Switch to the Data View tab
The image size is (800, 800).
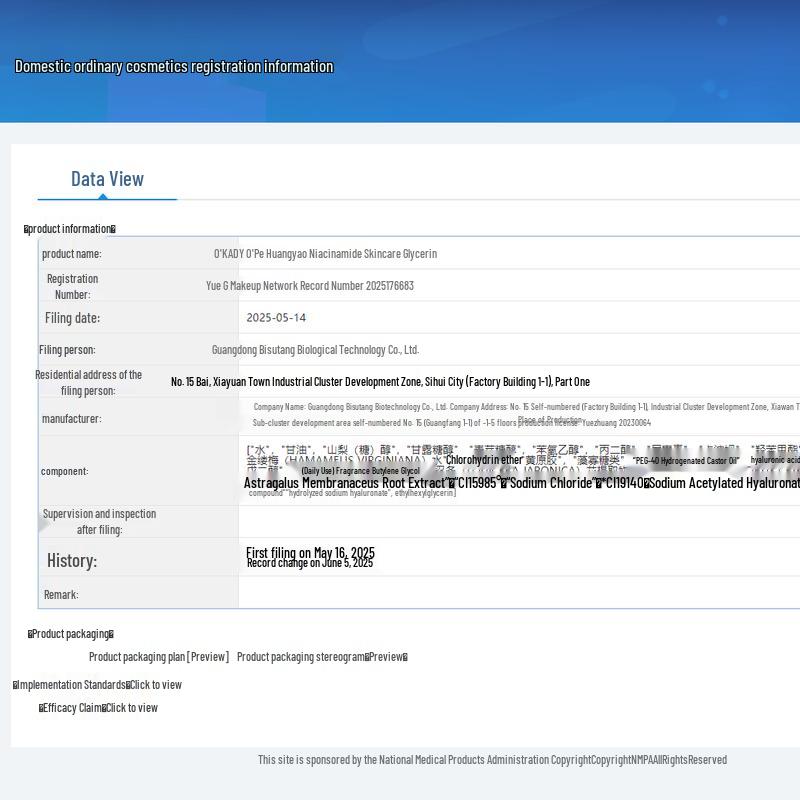pos(107,179)
